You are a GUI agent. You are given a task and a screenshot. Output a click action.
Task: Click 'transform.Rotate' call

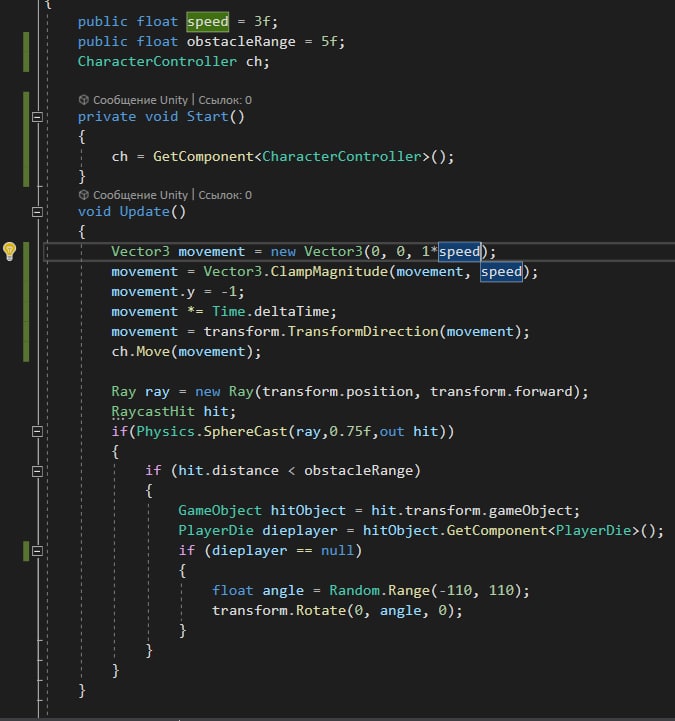279,610
